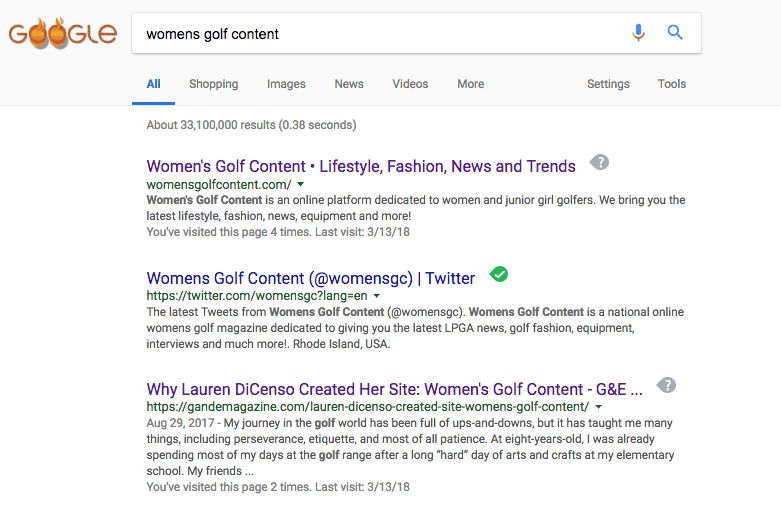Switch to the Images results tab
781x510 pixels.
click(x=286, y=84)
